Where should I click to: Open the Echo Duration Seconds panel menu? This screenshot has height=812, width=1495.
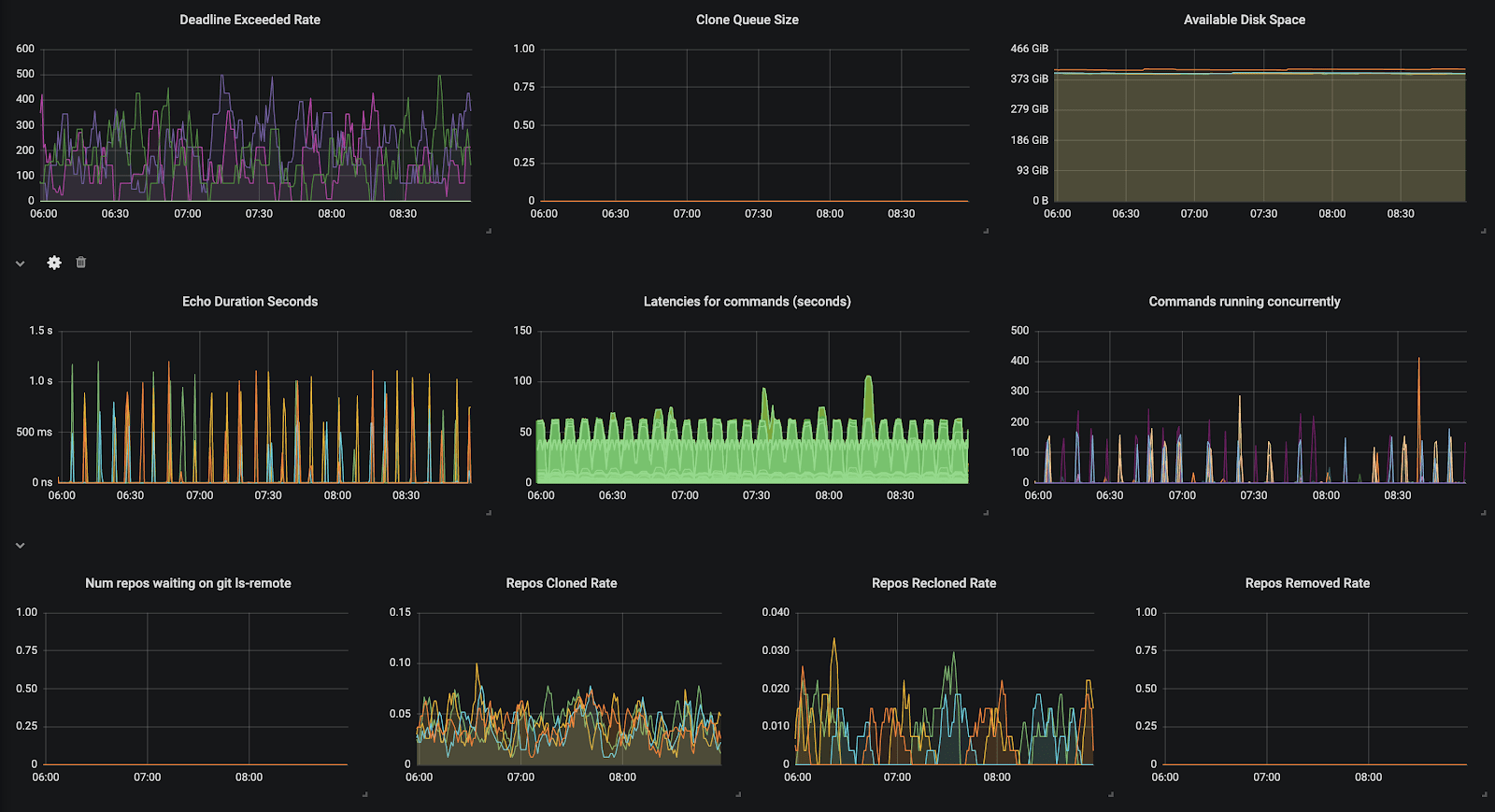pos(249,301)
